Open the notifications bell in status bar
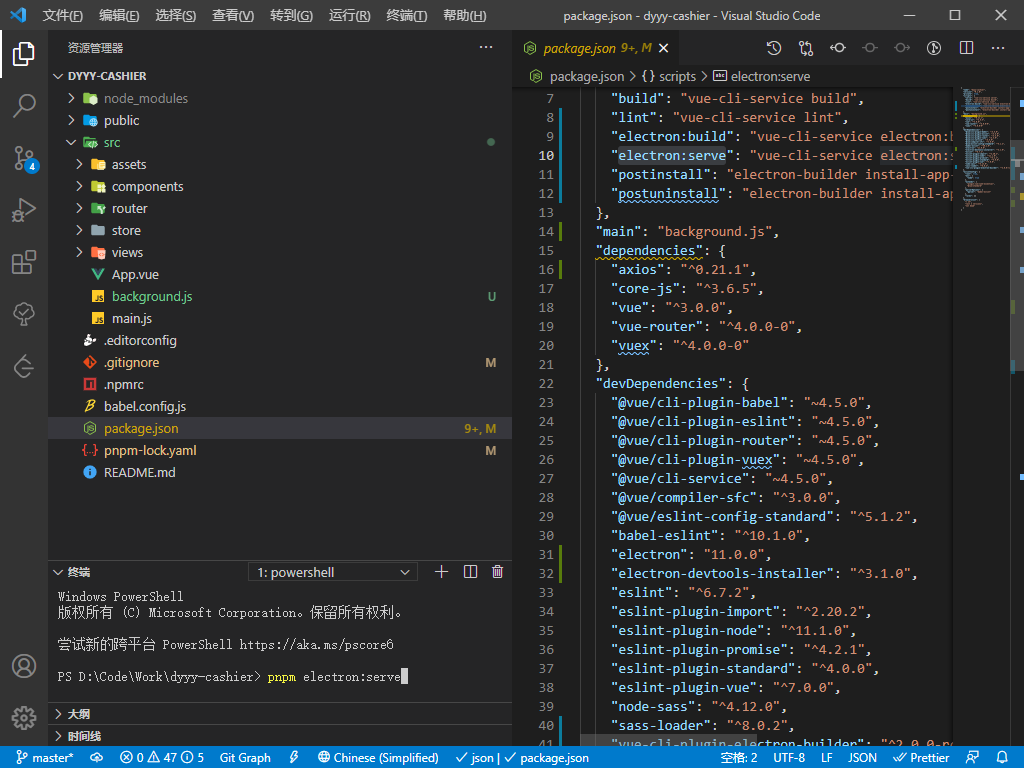 pyautogui.click(x=1002, y=758)
